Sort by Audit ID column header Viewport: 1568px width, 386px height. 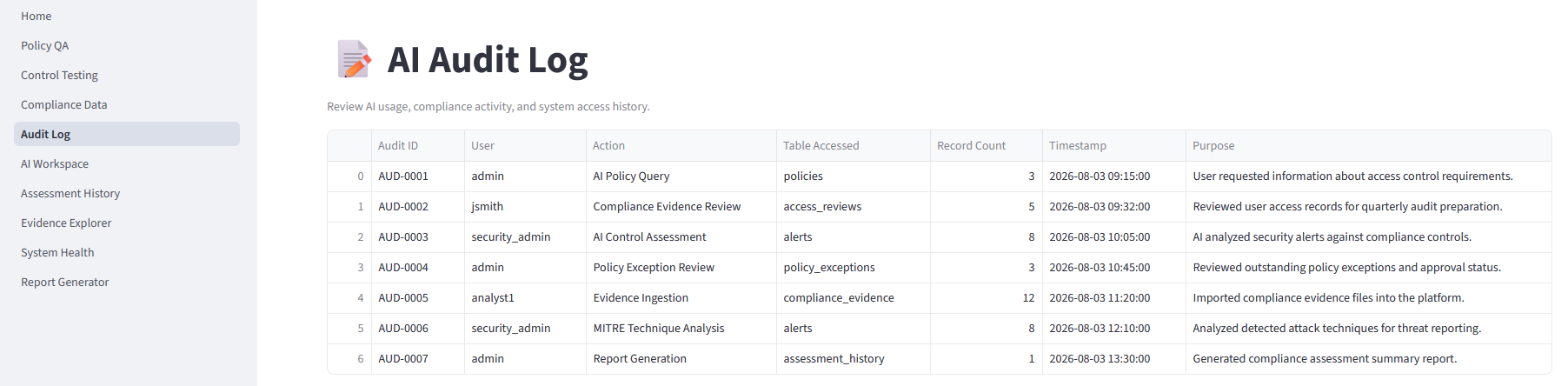click(x=418, y=146)
